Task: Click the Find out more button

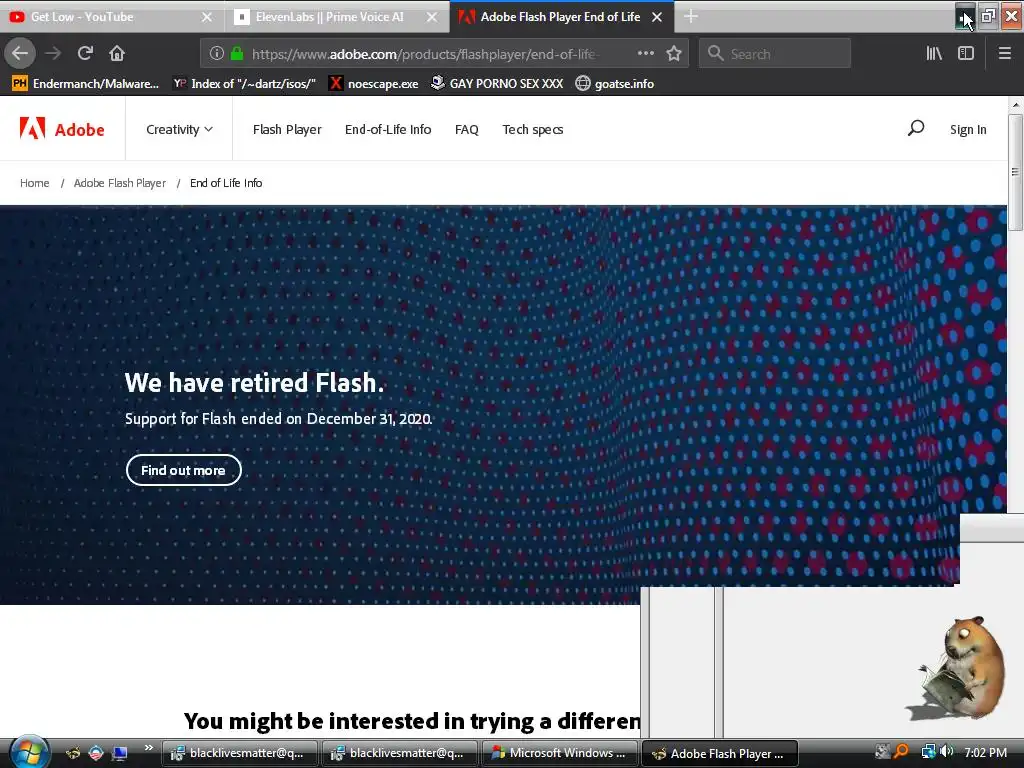Action: (184, 470)
